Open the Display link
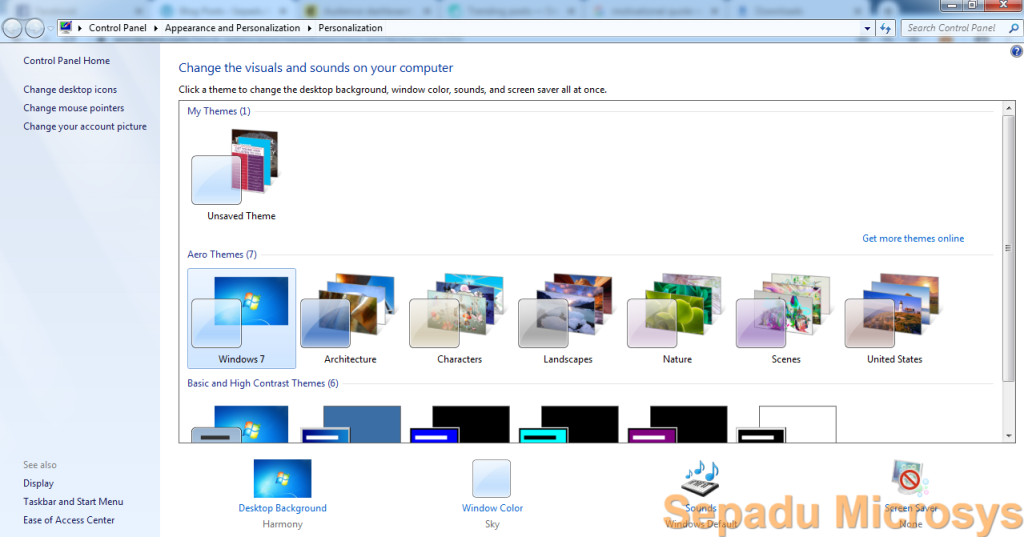This screenshot has width=1024, height=537. point(39,483)
